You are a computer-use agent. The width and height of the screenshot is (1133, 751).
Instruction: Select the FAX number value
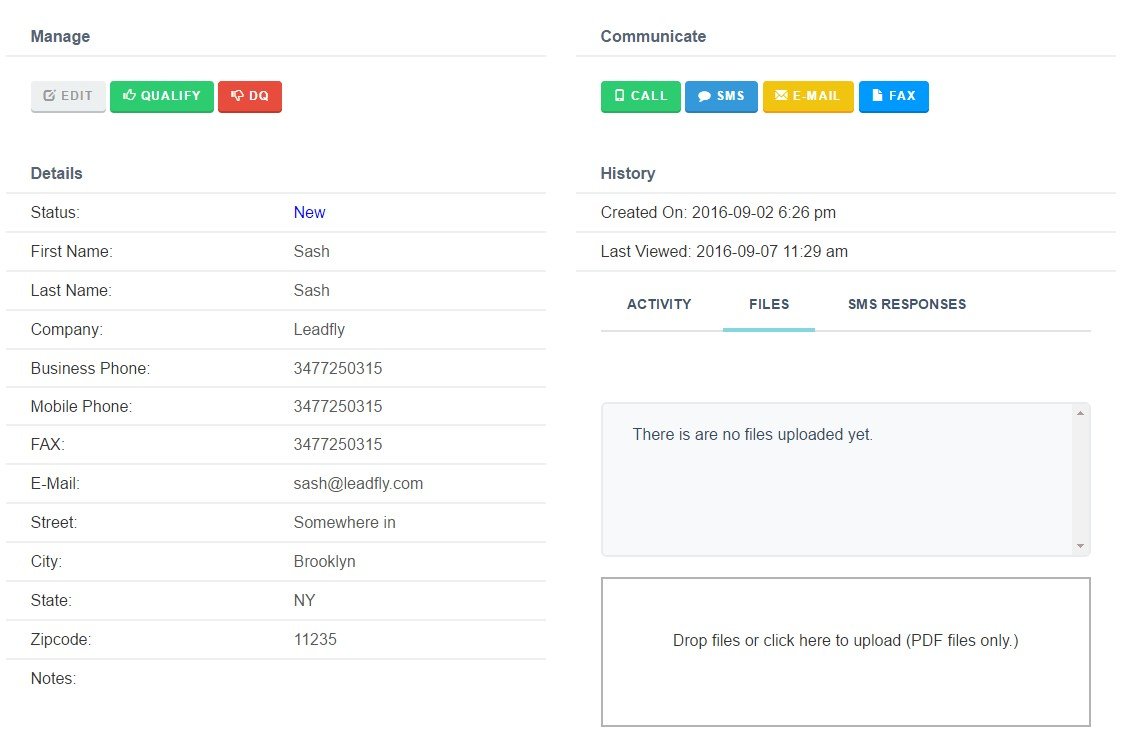tap(337, 445)
